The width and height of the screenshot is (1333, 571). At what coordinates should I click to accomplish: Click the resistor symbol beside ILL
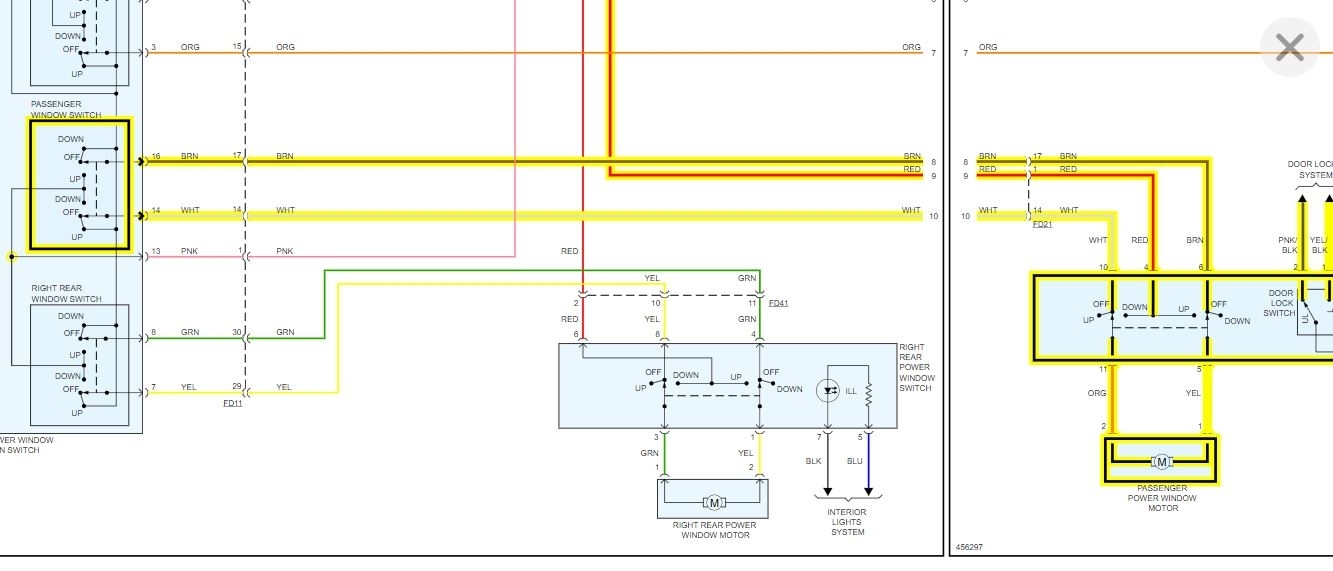tap(868, 392)
